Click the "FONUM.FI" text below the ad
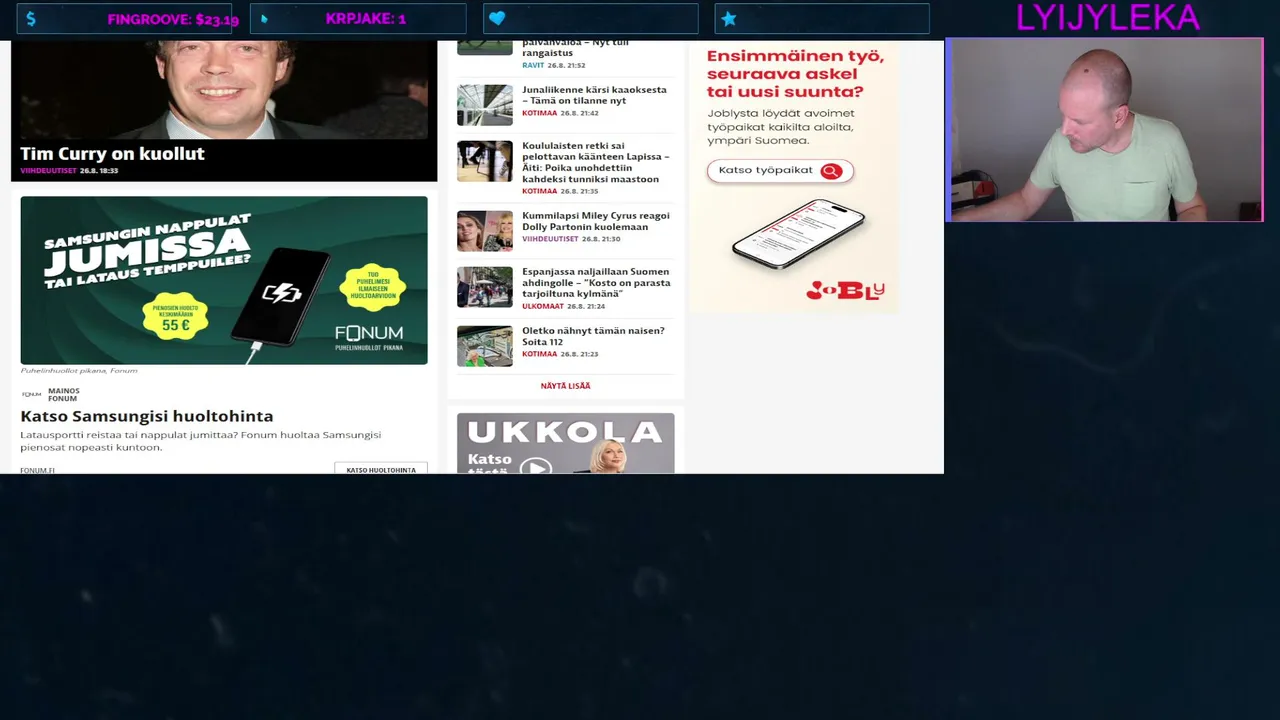Screen dimensions: 1280x720 pos(37,470)
